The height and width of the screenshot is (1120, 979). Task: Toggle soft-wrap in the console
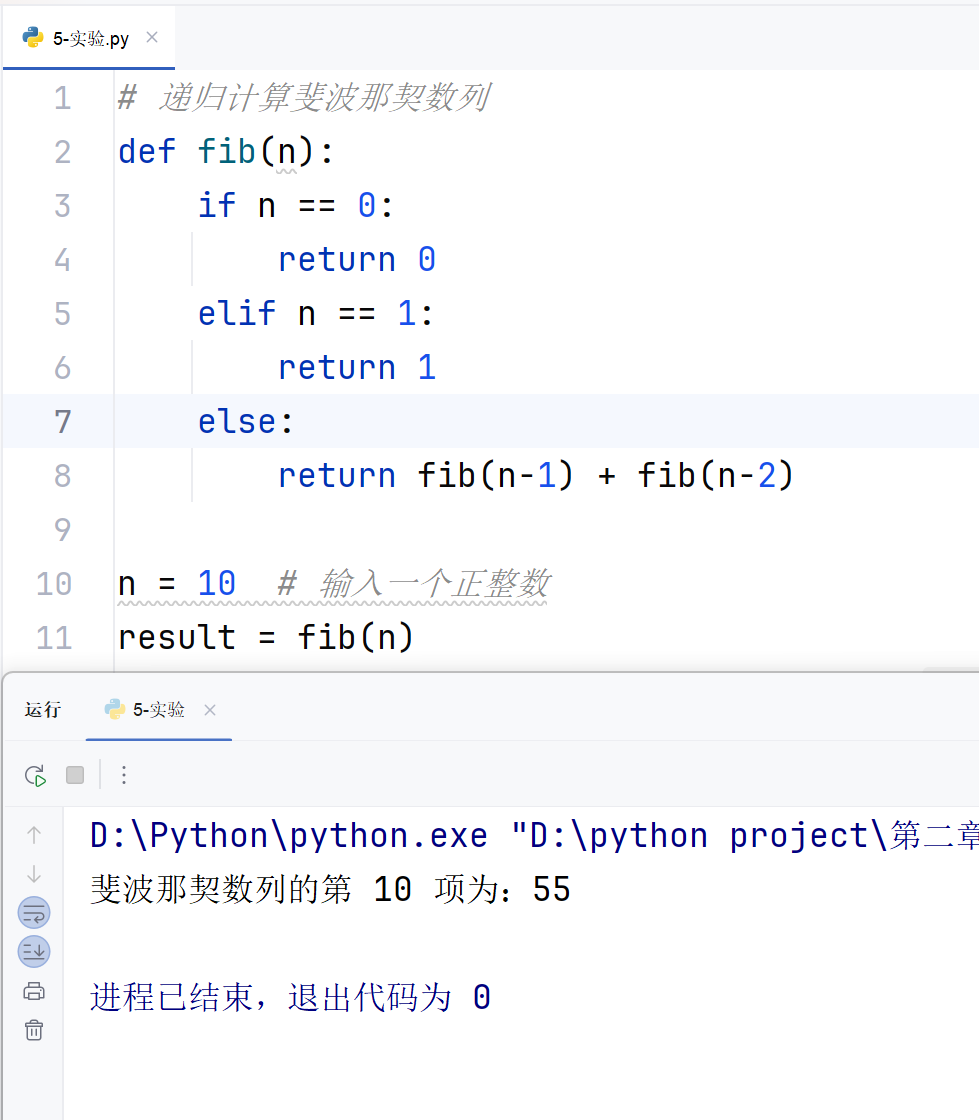coord(34,913)
